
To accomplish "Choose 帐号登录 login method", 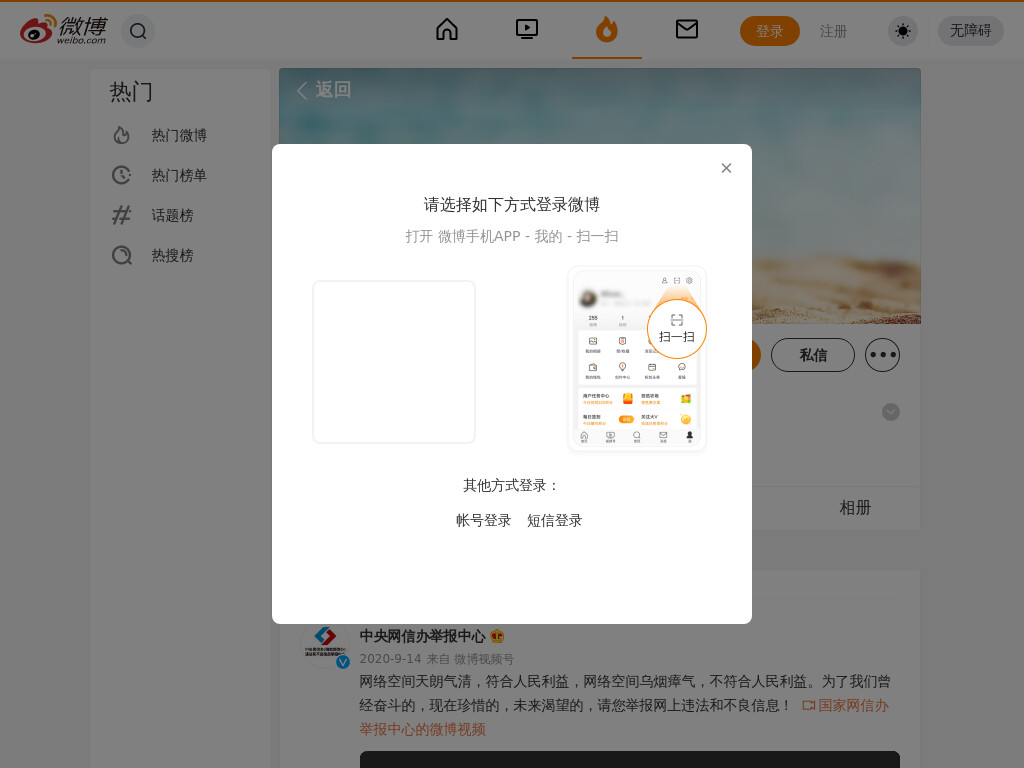I will click(483, 520).
